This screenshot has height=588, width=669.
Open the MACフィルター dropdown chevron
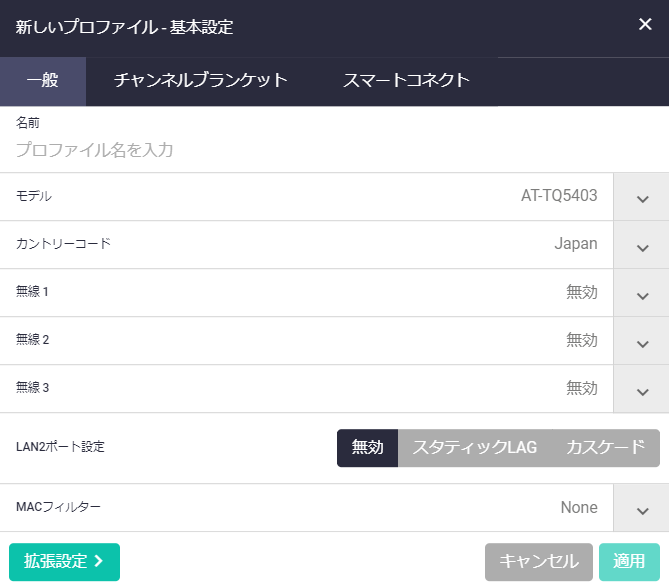(x=642, y=508)
